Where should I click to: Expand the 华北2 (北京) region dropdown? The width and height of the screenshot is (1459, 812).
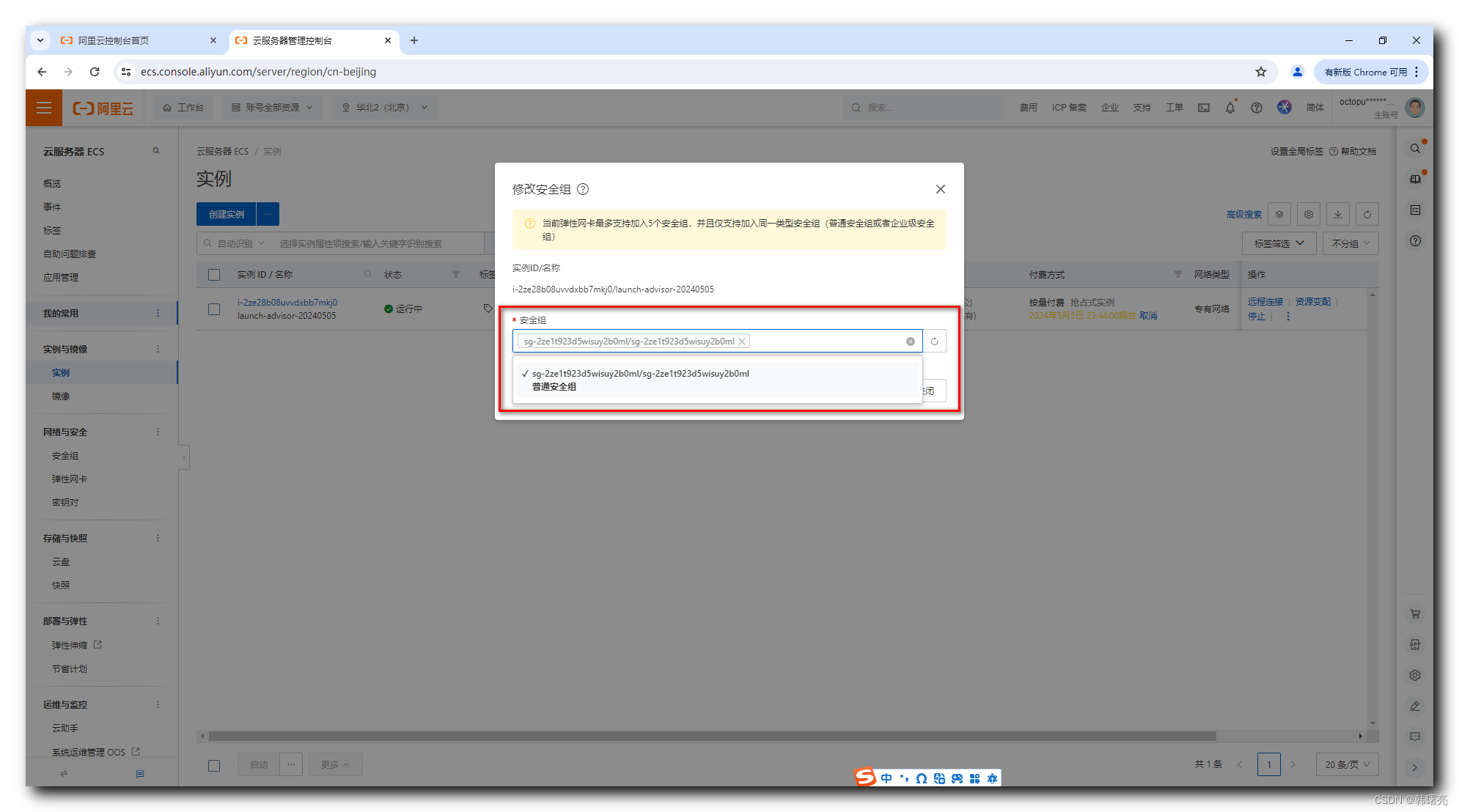385,108
